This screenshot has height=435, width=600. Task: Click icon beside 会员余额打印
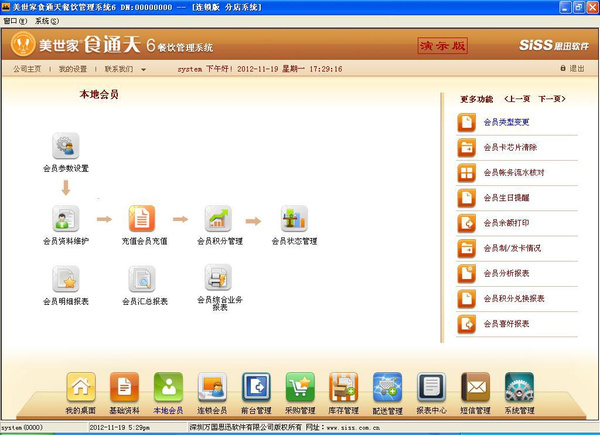[x=466, y=223]
